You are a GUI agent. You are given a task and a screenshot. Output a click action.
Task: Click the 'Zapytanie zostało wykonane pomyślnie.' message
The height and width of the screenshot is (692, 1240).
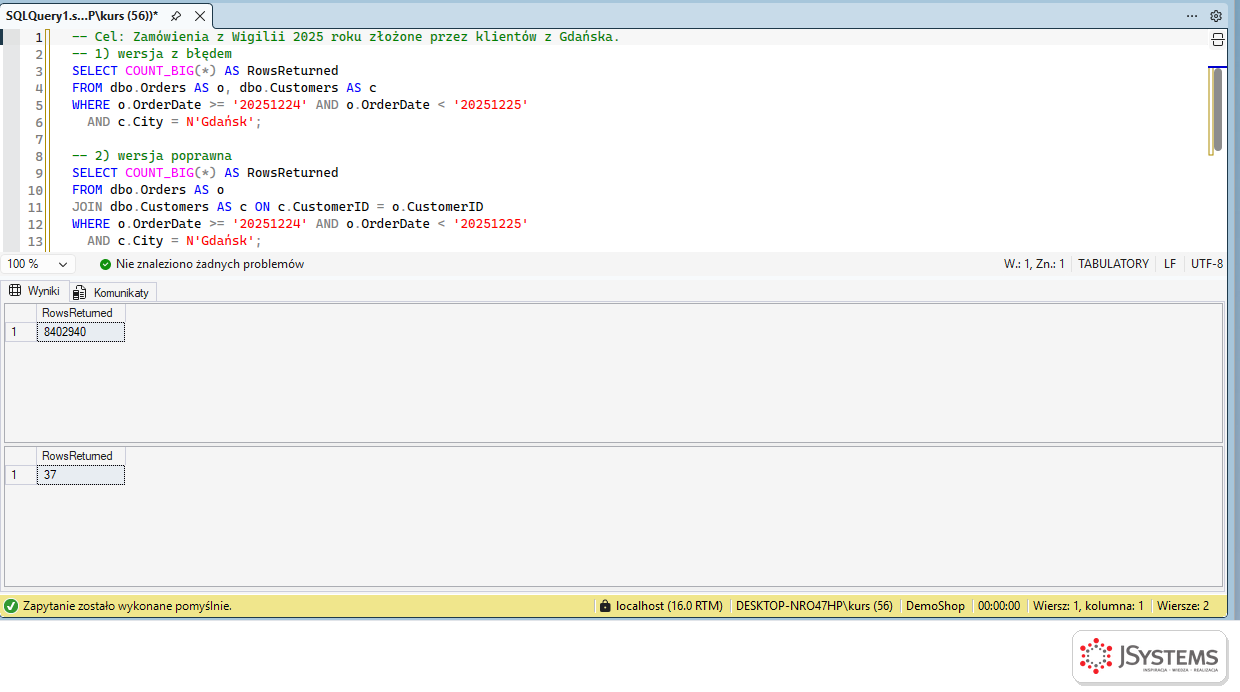pos(127,606)
